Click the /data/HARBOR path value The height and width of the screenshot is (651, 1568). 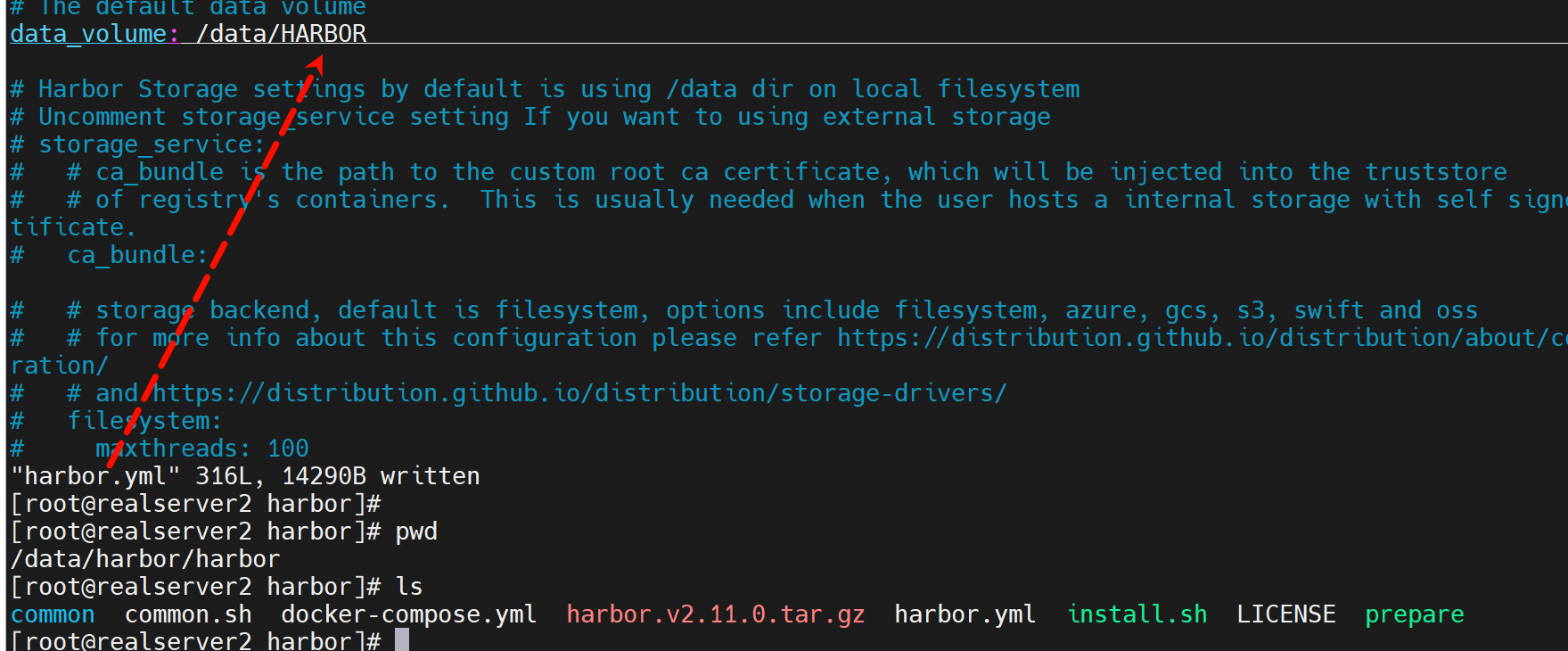point(281,34)
